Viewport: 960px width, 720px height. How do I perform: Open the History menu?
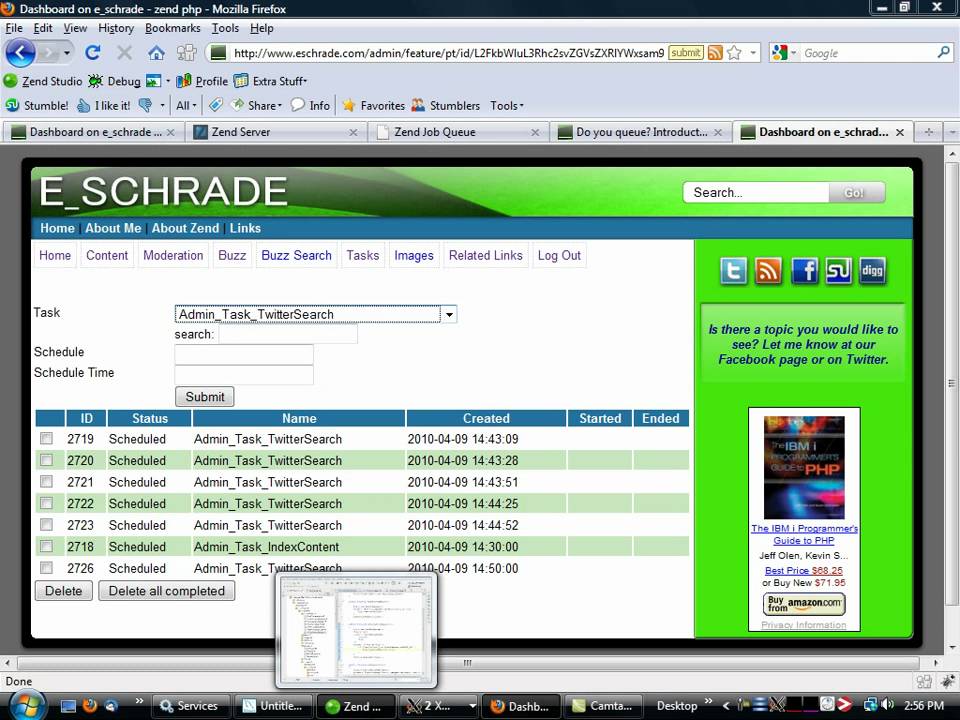coord(116,28)
